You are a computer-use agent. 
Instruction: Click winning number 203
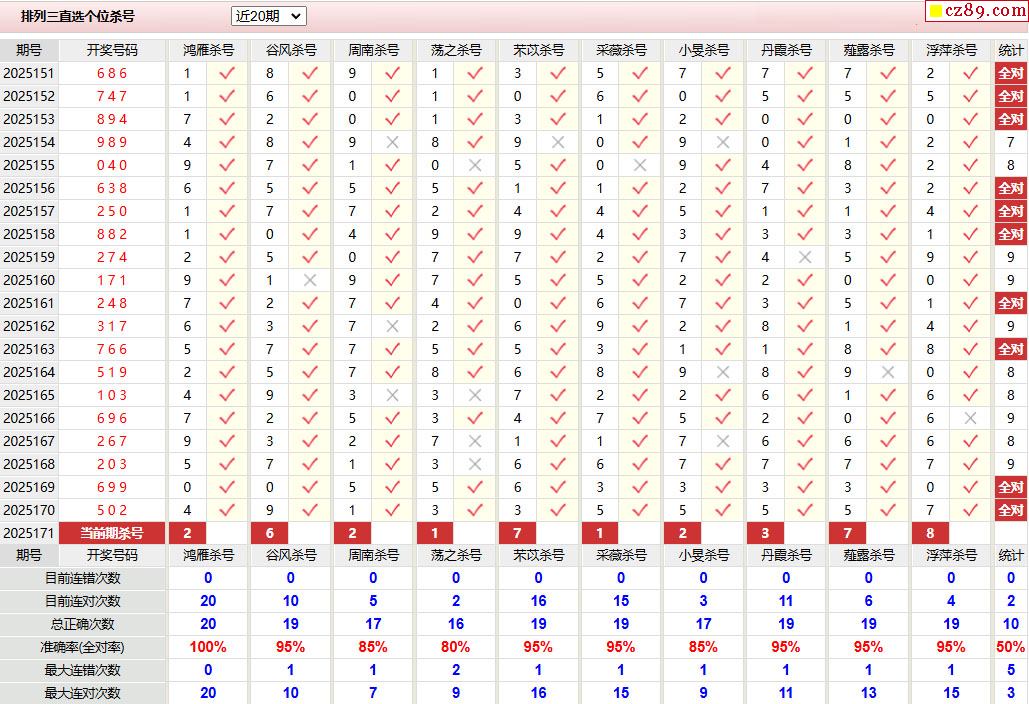tap(112, 464)
